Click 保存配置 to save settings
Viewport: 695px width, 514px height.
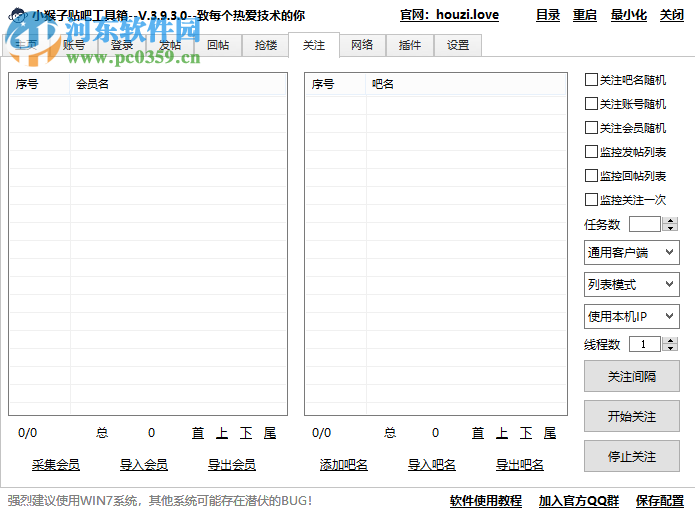[x=660, y=501]
